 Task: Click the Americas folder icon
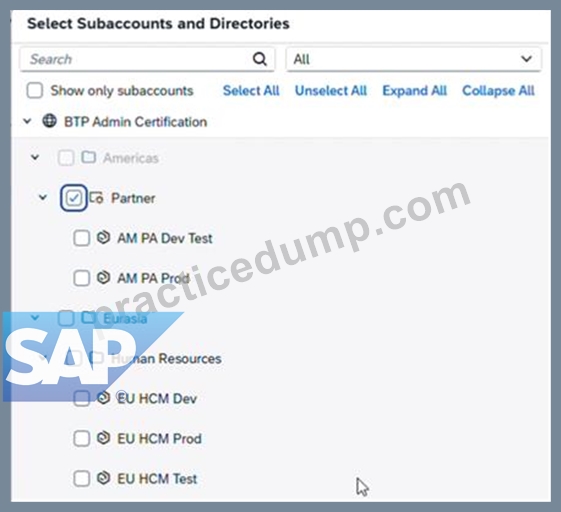pos(88,157)
